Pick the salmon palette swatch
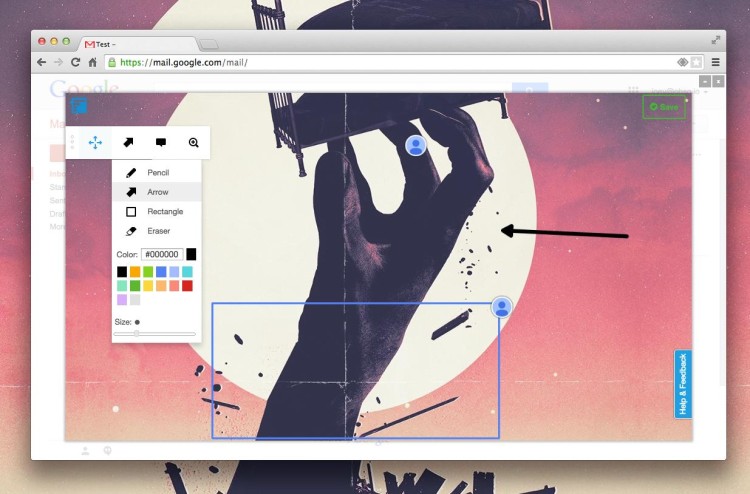The height and width of the screenshot is (494, 750). [x=175, y=286]
